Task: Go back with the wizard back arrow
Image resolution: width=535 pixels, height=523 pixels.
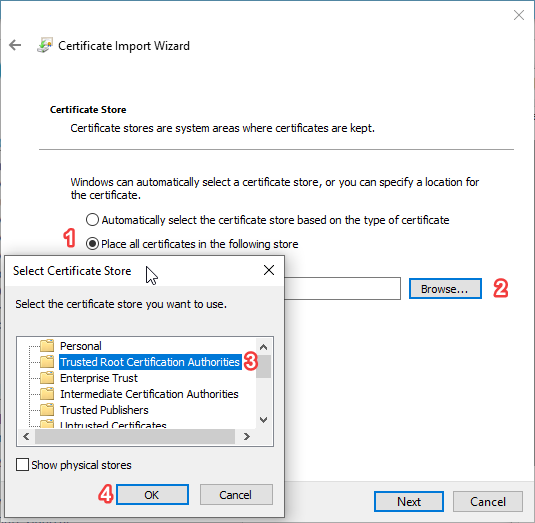Action: point(15,45)
